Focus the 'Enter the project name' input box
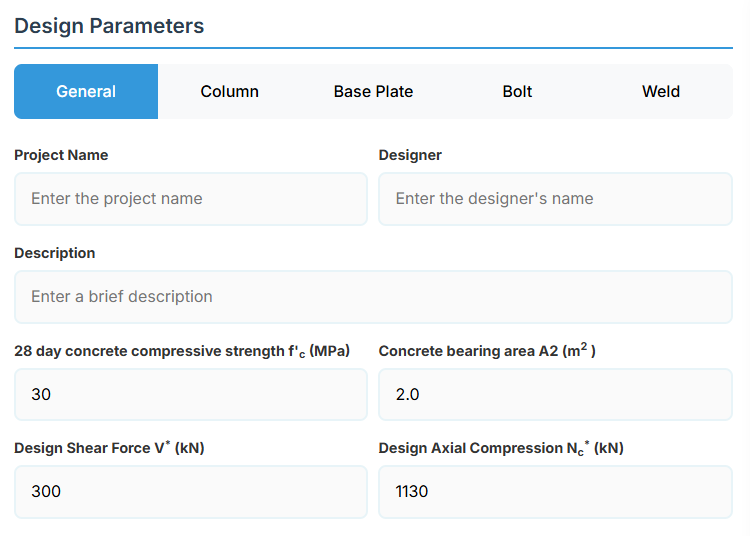The image size is (750, 536). (x=191, y=199)
